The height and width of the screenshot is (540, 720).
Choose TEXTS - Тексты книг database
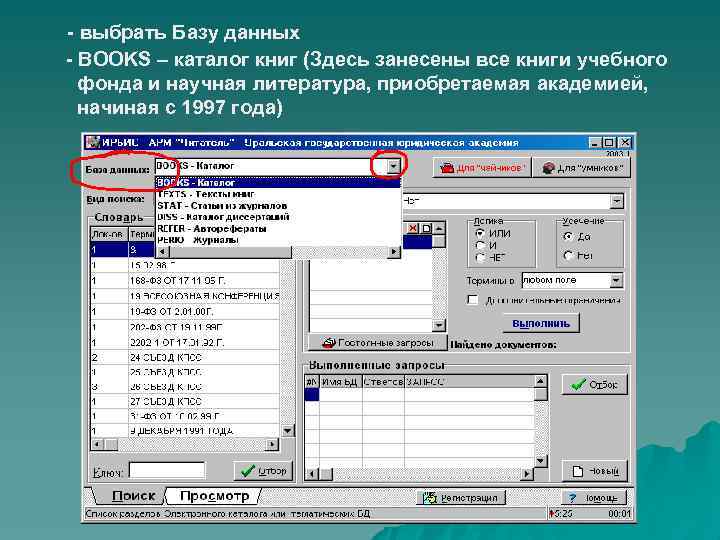pyautogui.click(x=278, y=194)
